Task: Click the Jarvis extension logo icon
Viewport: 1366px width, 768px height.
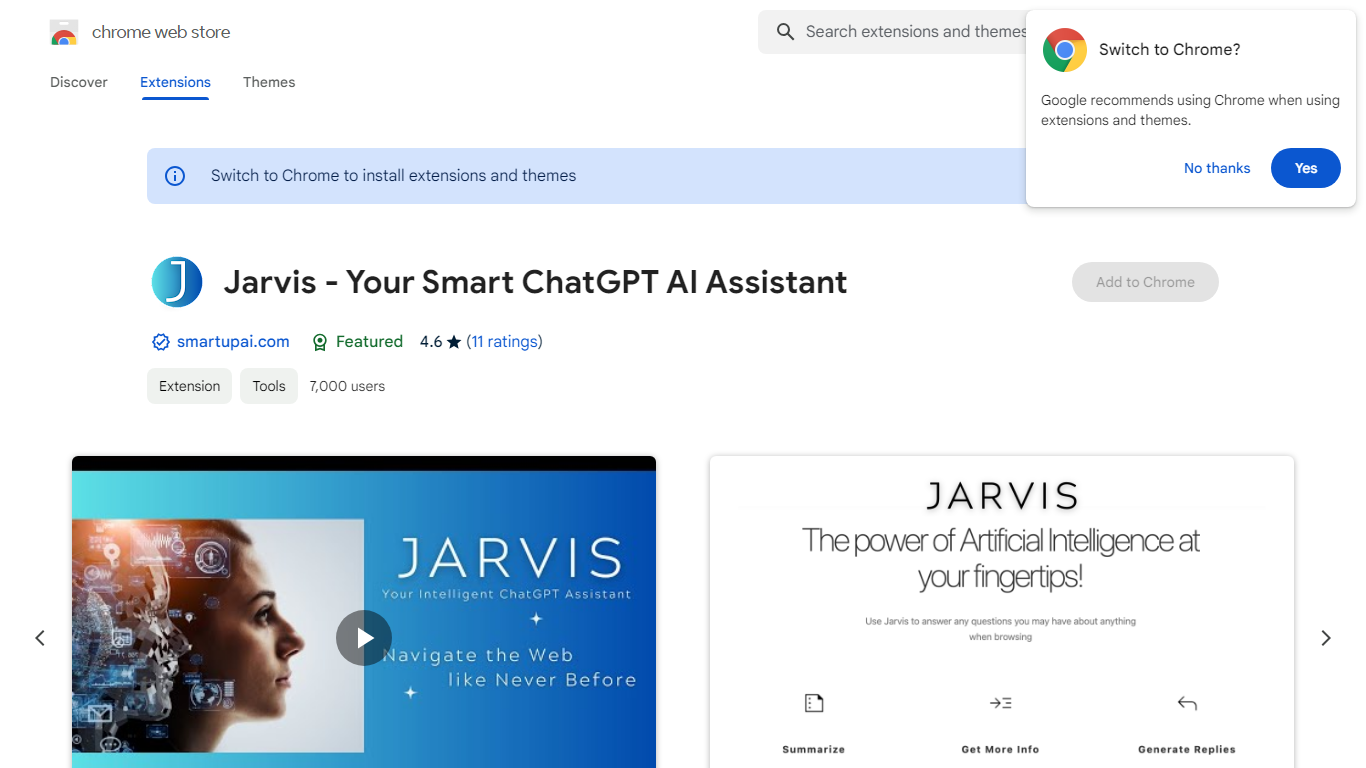Action: tap(177, 282)
